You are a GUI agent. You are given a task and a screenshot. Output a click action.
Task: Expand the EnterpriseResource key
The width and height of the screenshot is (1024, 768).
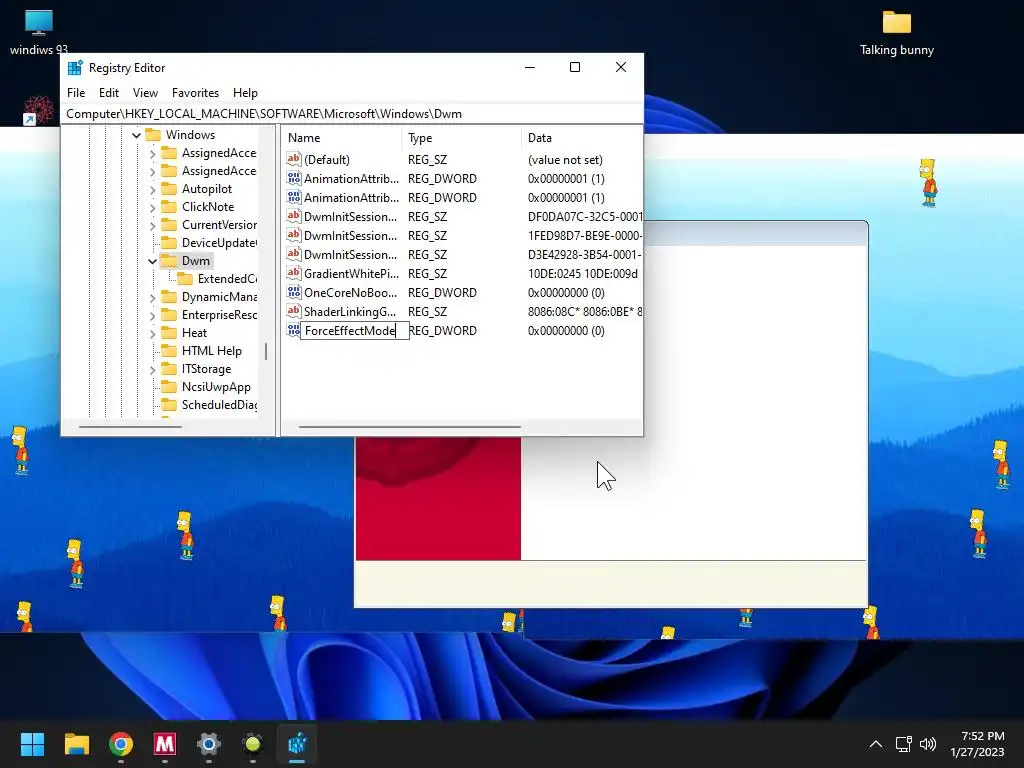click(x=152, y=315)
